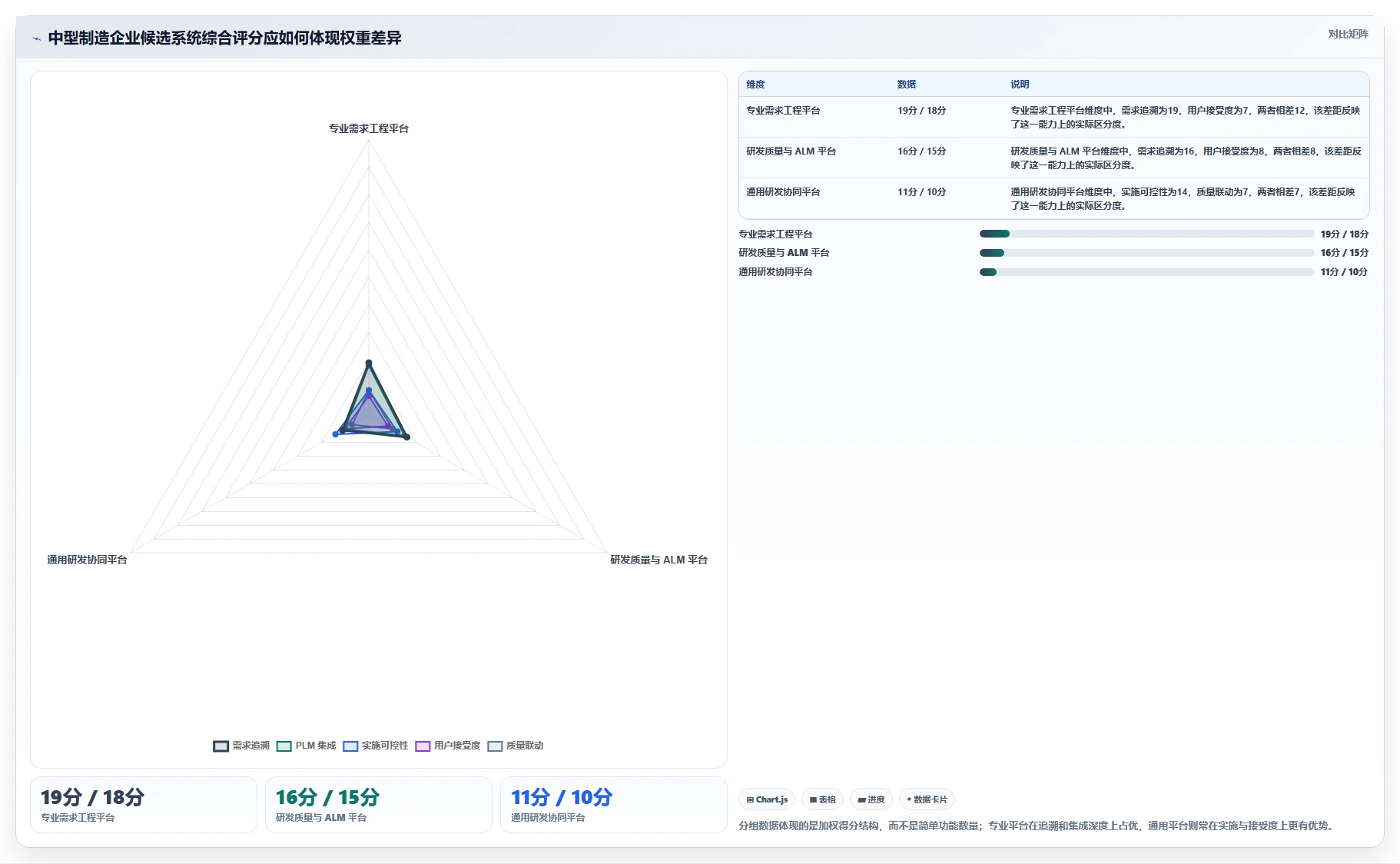This screenshot has height=864, width=1400.
Task: Click the description mentioning 两者相差7
Action: 1186,199
